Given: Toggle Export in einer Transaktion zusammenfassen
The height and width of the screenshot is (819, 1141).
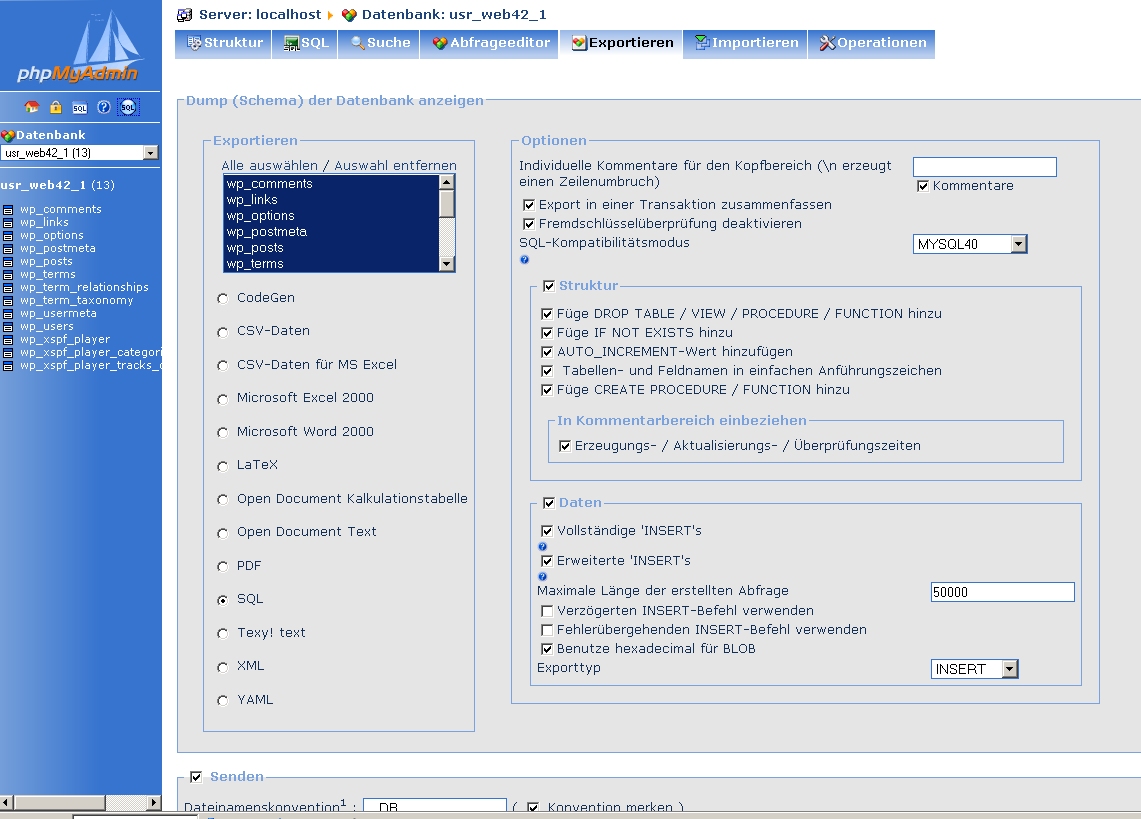Looking at the screenshot, I should point(529,205).
